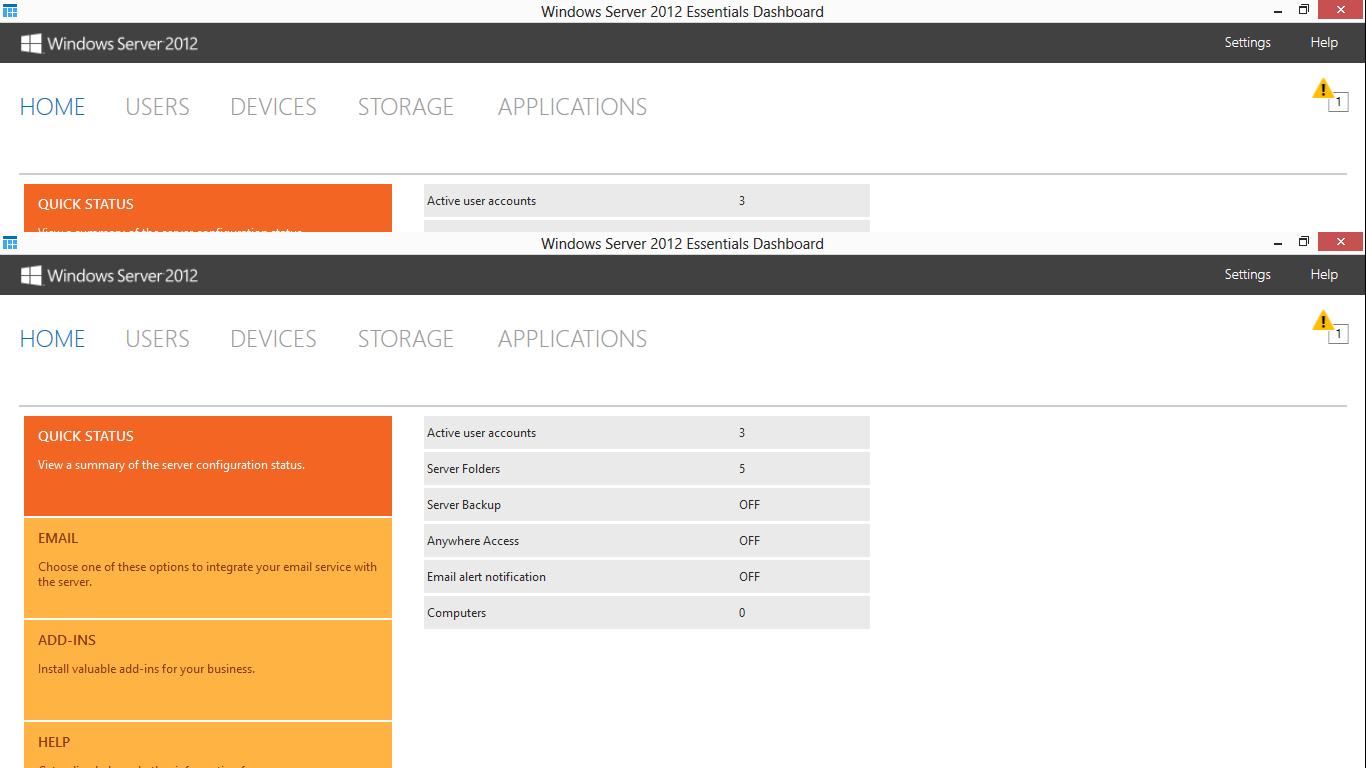This screenshot has width=1366, height=768.
Task: Minimize the background Dashboard window
Action: coord(1278,10)
